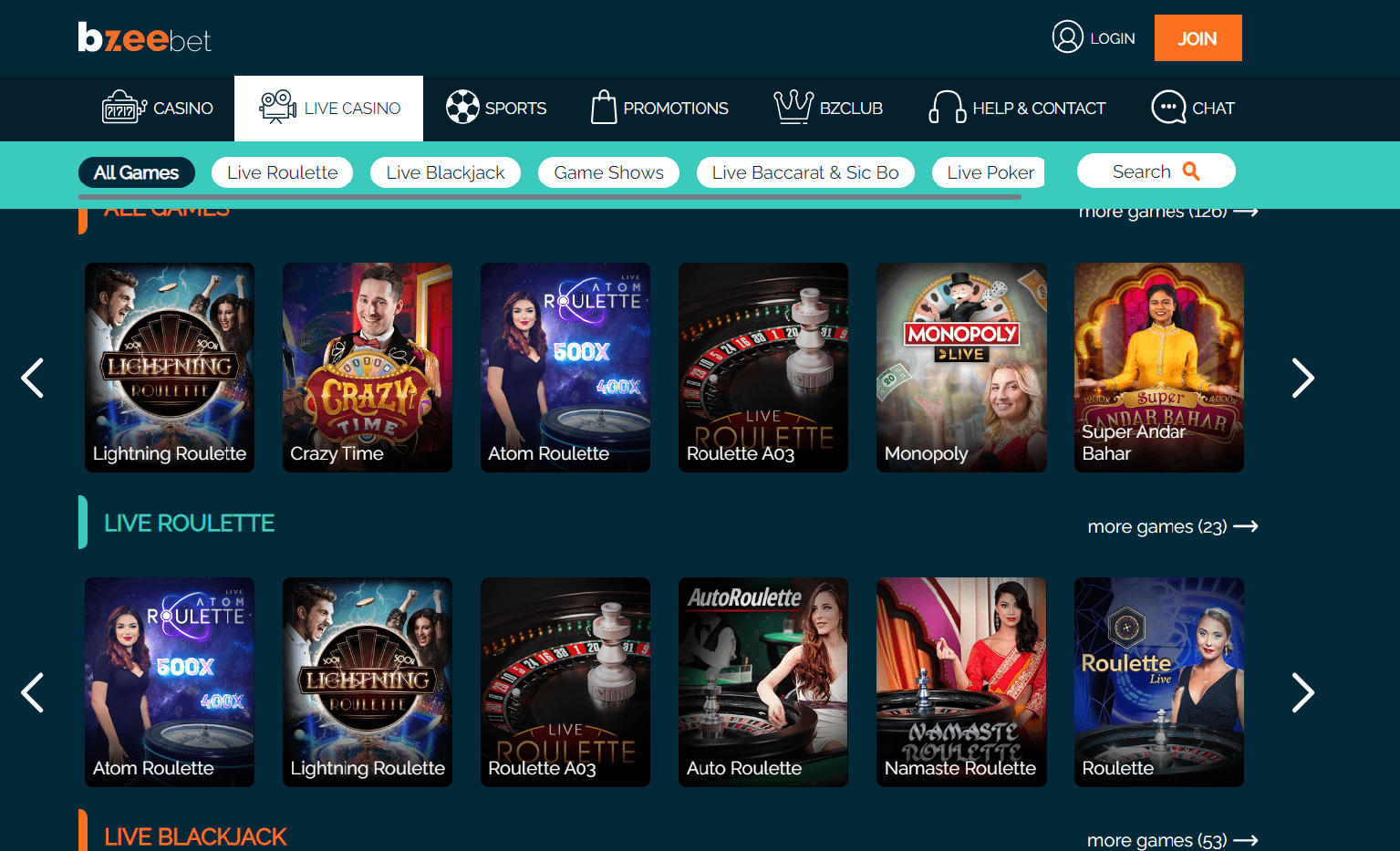
Task: Open the Auto Roulette game
Action: click(763, 682)
